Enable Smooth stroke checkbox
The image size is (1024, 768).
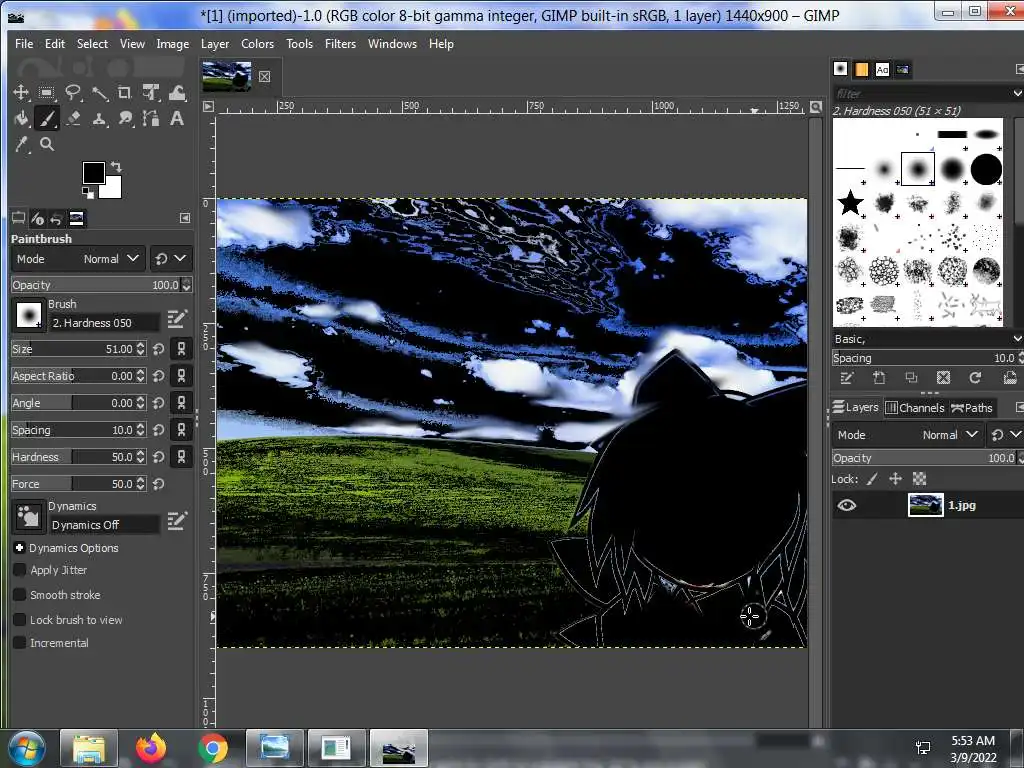[x=20, y=595]
